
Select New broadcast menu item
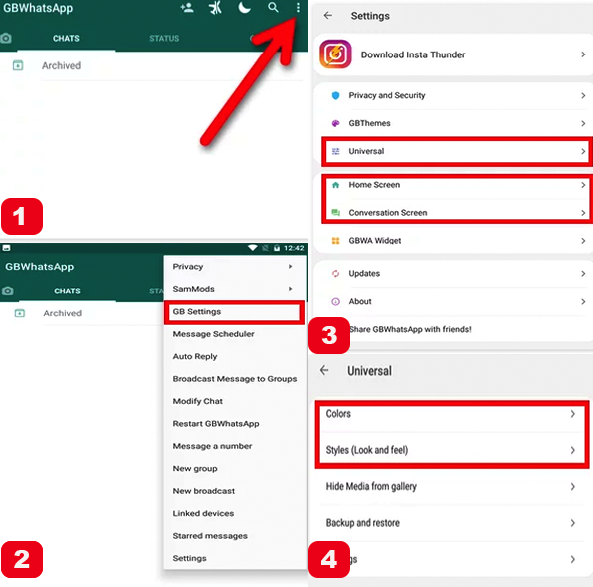point(235,491)
